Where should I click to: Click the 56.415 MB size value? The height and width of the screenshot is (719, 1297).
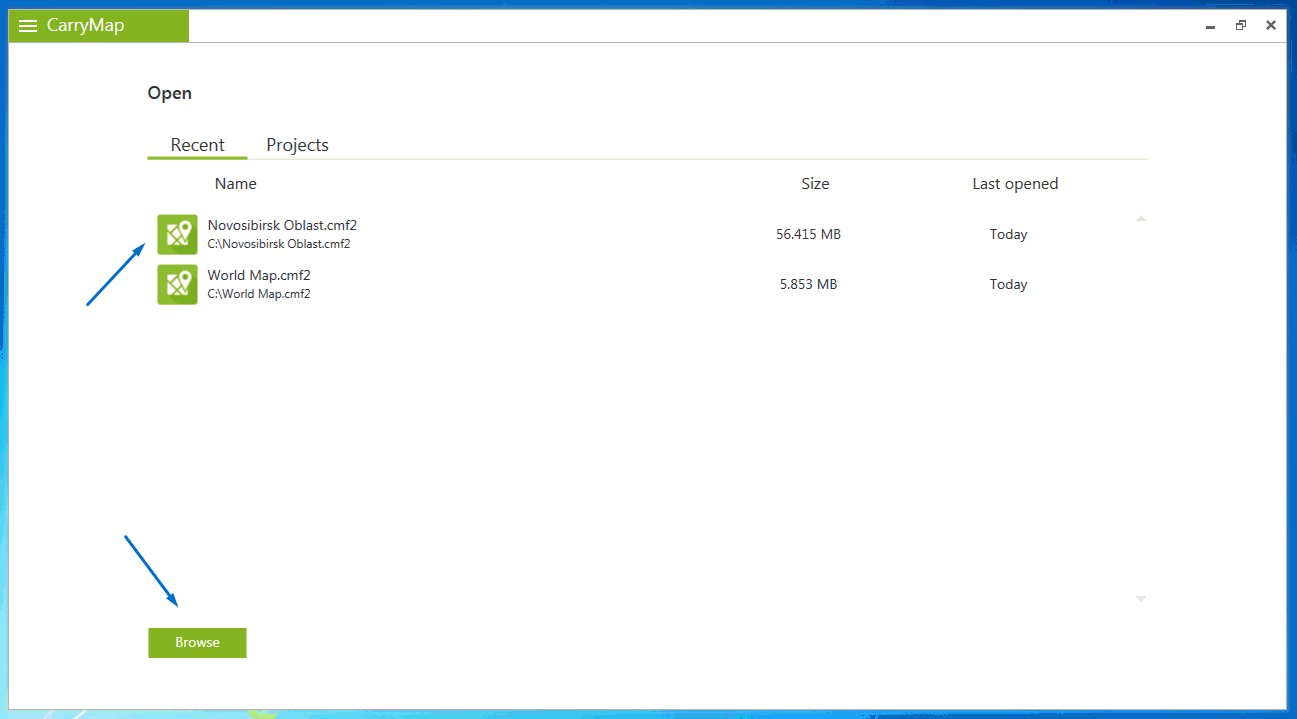point(808,234)
